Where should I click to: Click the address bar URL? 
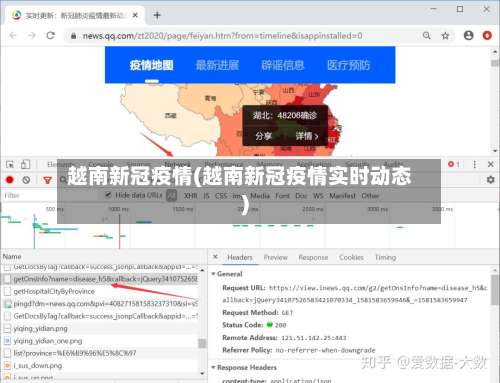pos(222,36)
